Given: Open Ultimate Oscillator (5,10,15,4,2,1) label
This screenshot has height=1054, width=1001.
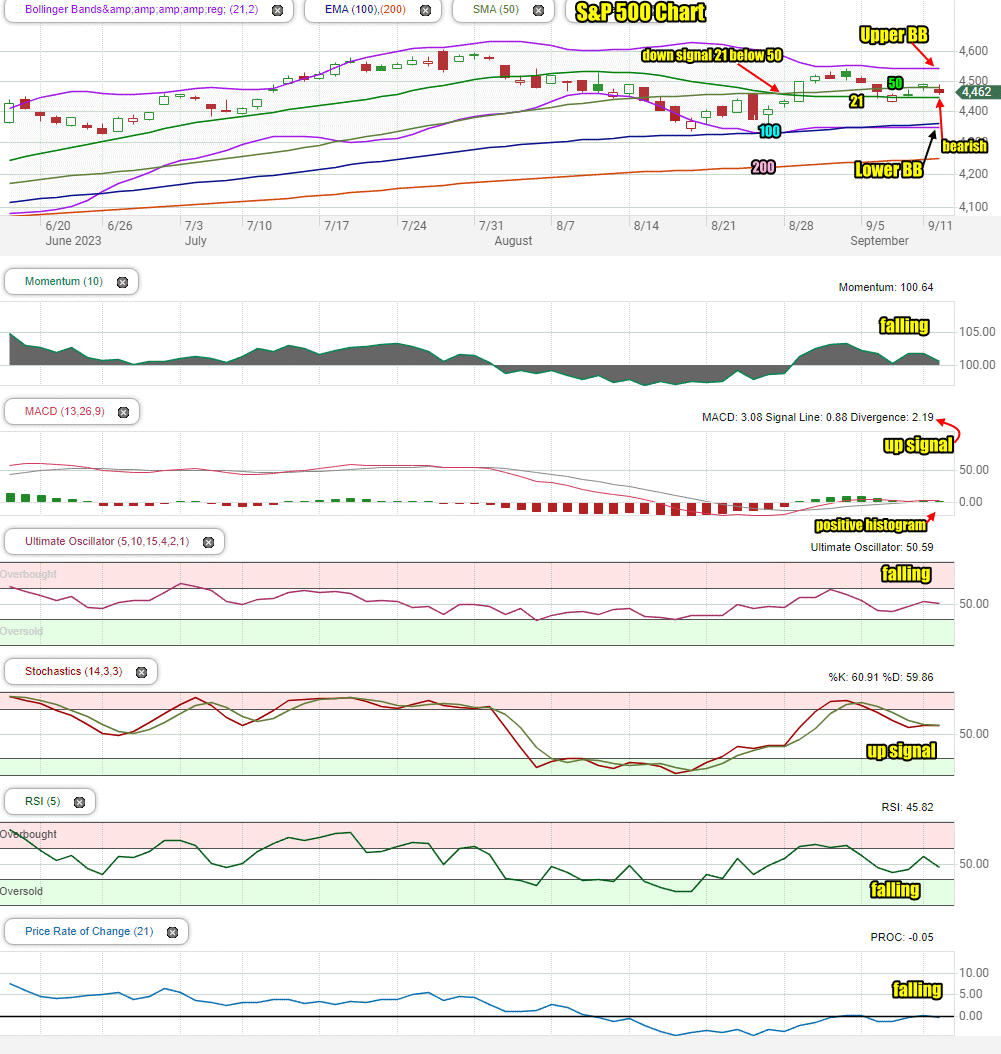Looking at the screenshot, I should tap(107, 541).
